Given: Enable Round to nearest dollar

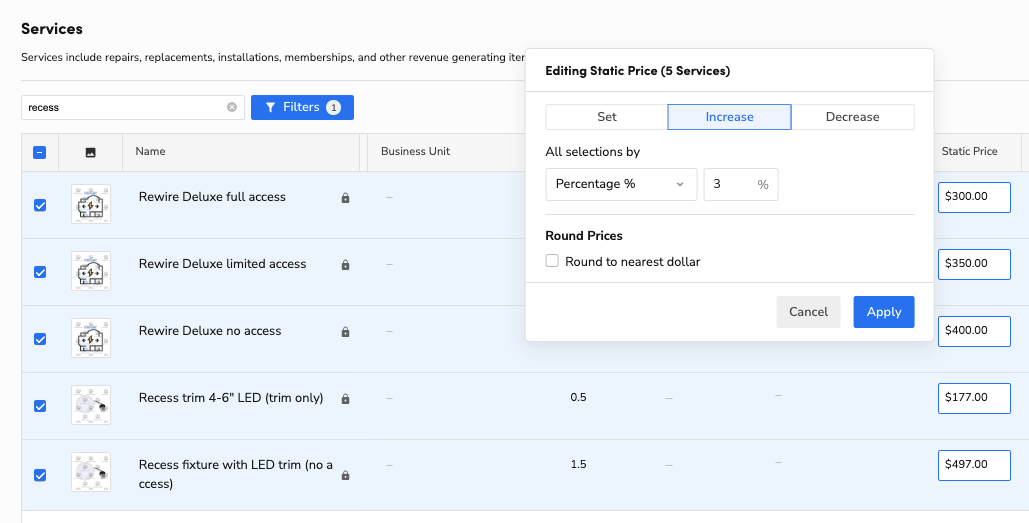Looking at the screenshot, I should coord(552,261).
